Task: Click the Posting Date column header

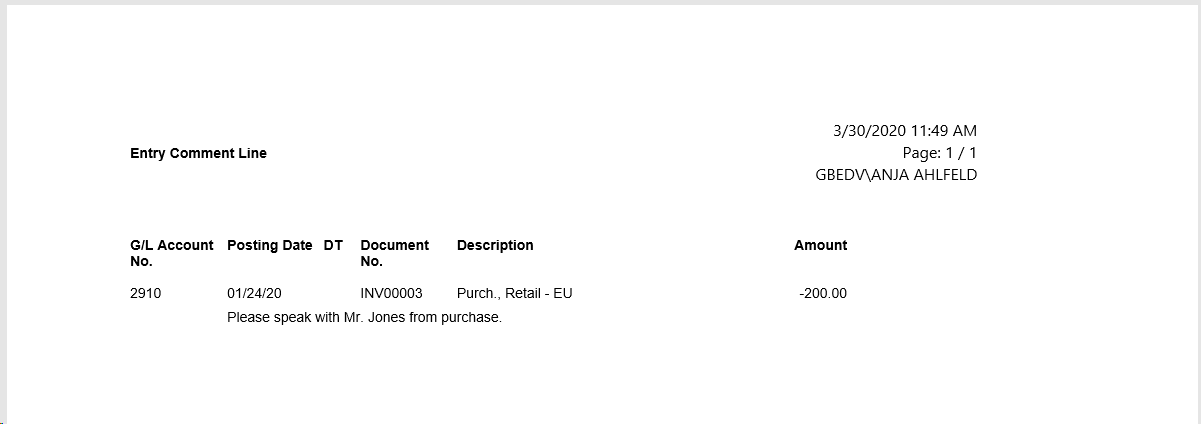Action: tap(270, 245)
